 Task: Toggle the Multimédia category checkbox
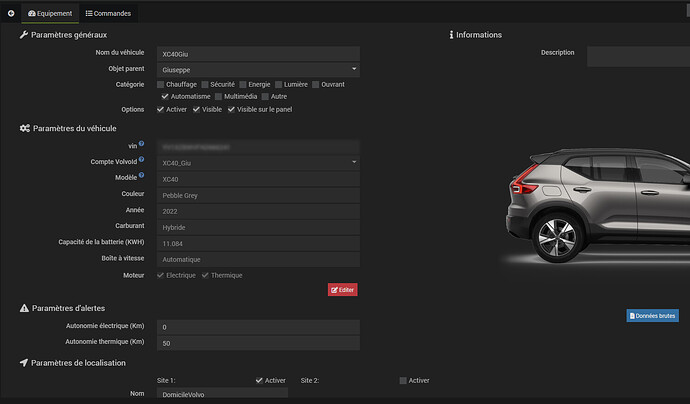coord(218,96)
